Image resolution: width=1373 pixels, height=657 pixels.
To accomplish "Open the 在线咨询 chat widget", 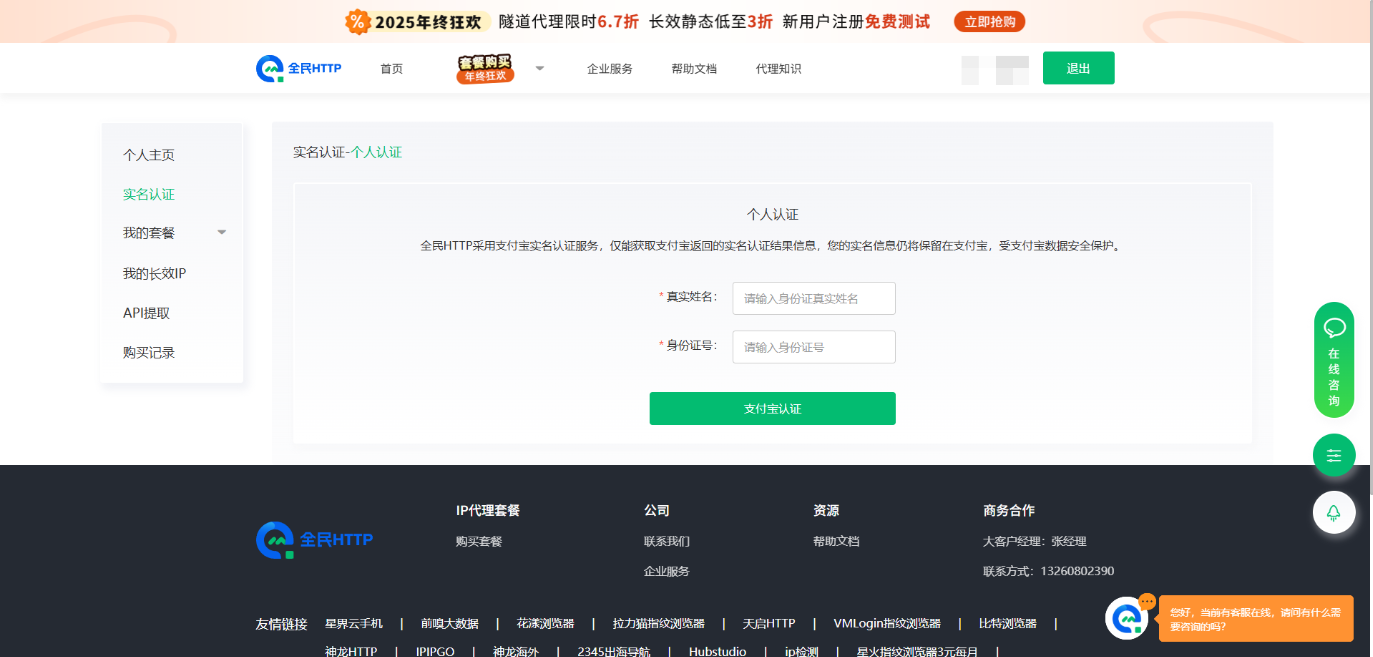I will 1333,360.
